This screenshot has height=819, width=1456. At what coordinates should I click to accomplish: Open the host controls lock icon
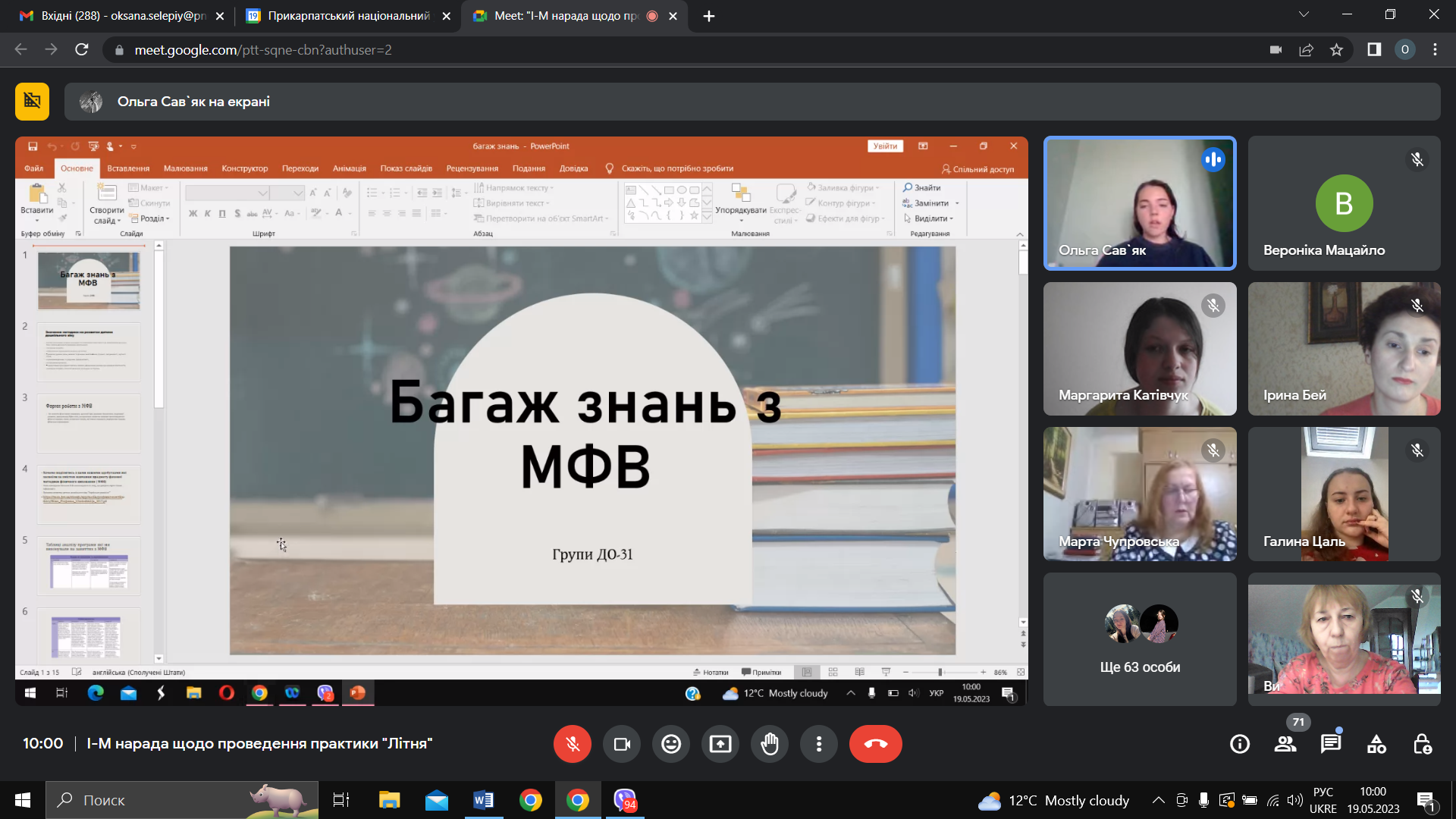[1422, 744]
